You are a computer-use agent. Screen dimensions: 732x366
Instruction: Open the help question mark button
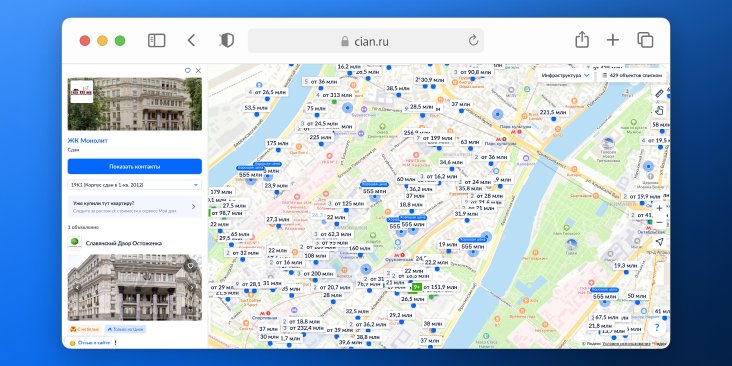[657, 327]
